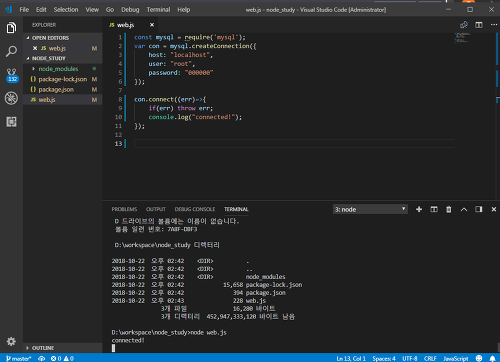Open the editor More Actions ellipsis
500x362 pixels.
494,25
